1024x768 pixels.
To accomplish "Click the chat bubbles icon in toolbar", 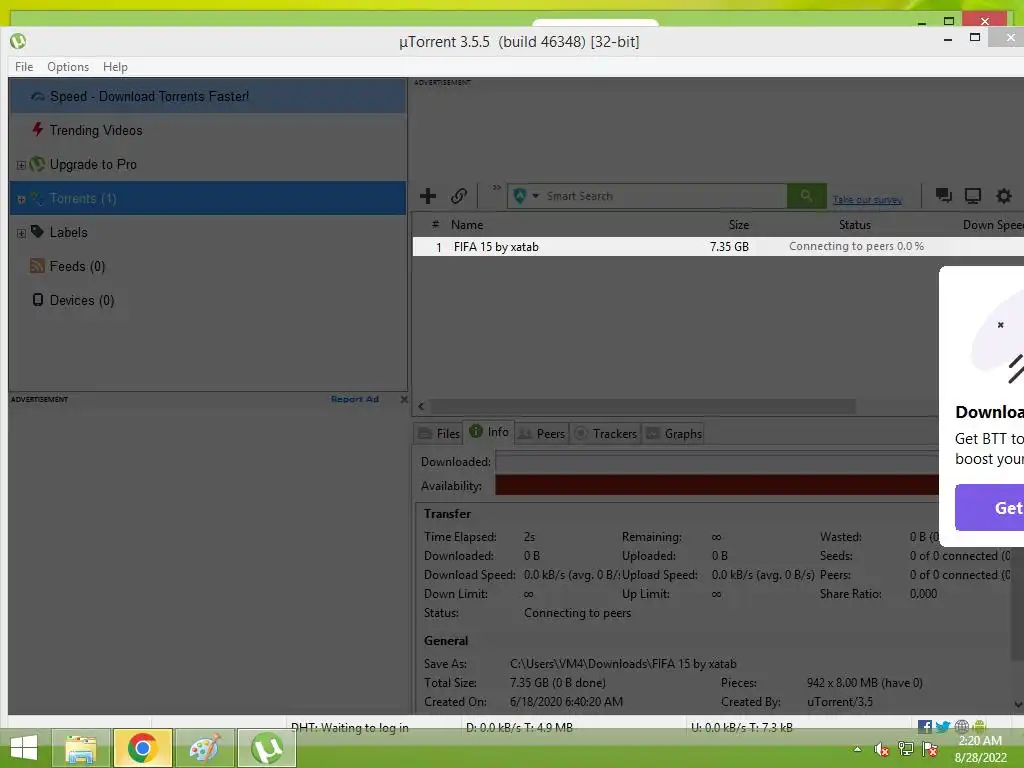I will [943, 195].
